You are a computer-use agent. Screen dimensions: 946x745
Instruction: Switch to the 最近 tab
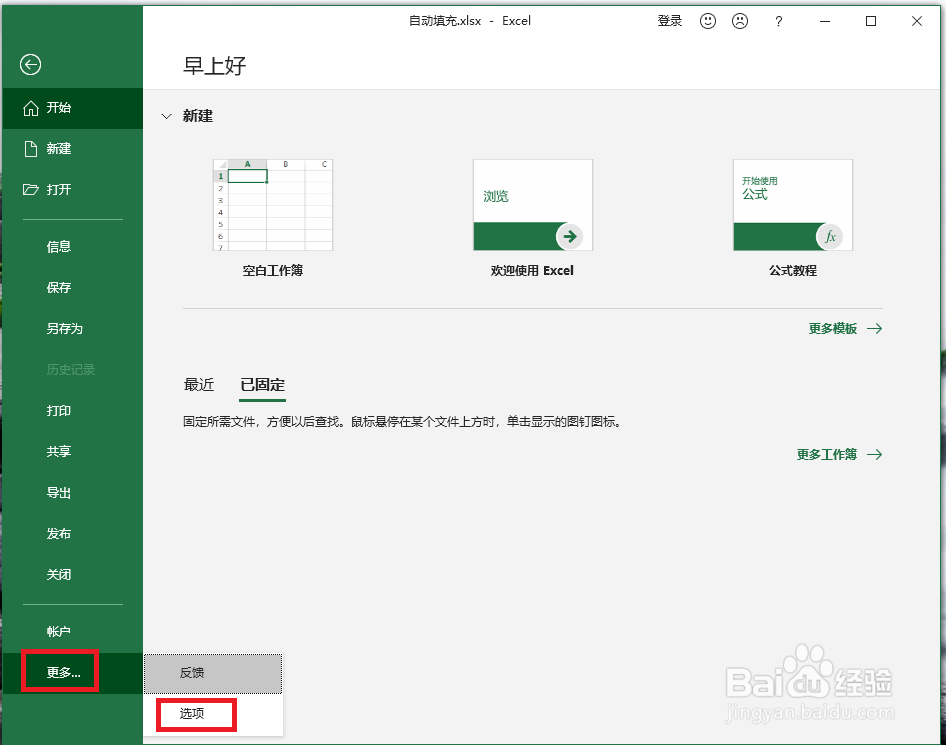(199, 385)
